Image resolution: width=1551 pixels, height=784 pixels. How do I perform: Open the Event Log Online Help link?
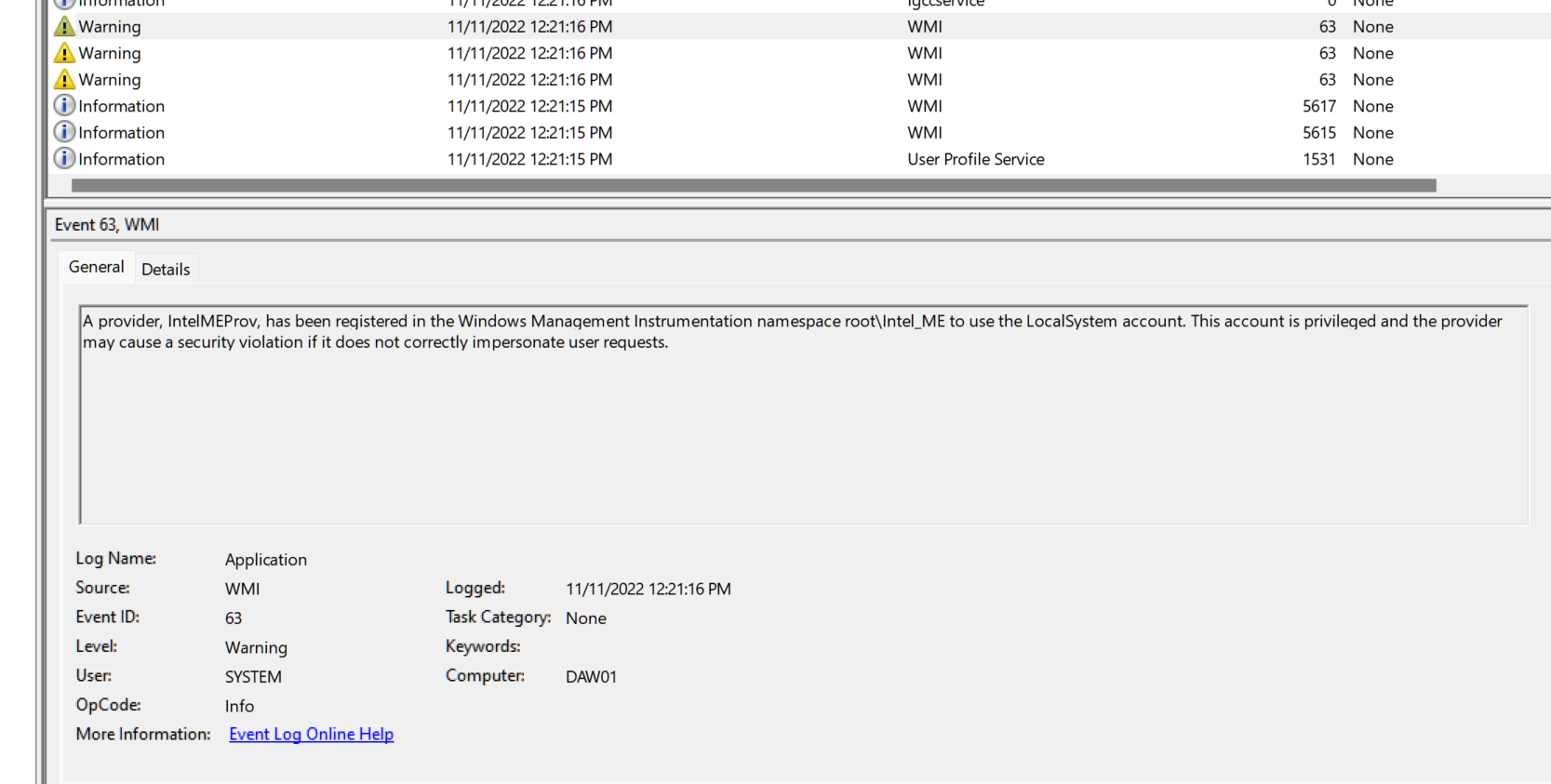click(x=311, y=734)
